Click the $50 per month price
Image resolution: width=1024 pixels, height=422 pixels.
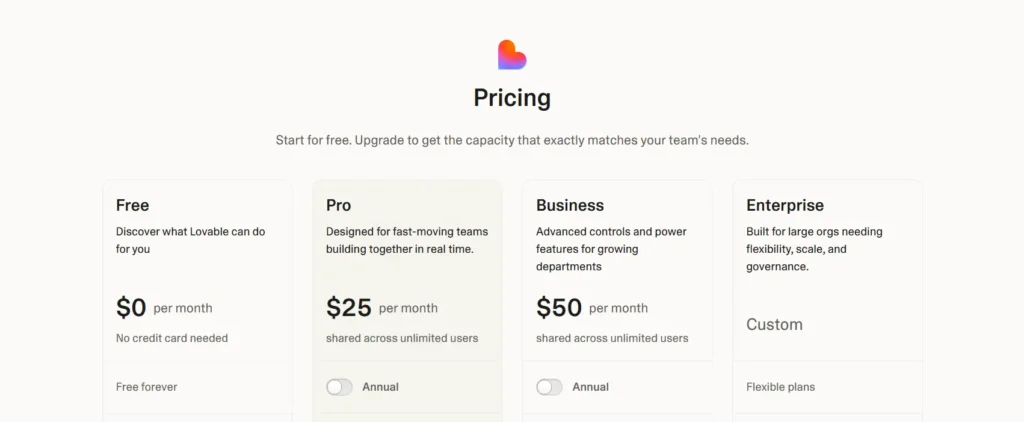coord(559,308)
